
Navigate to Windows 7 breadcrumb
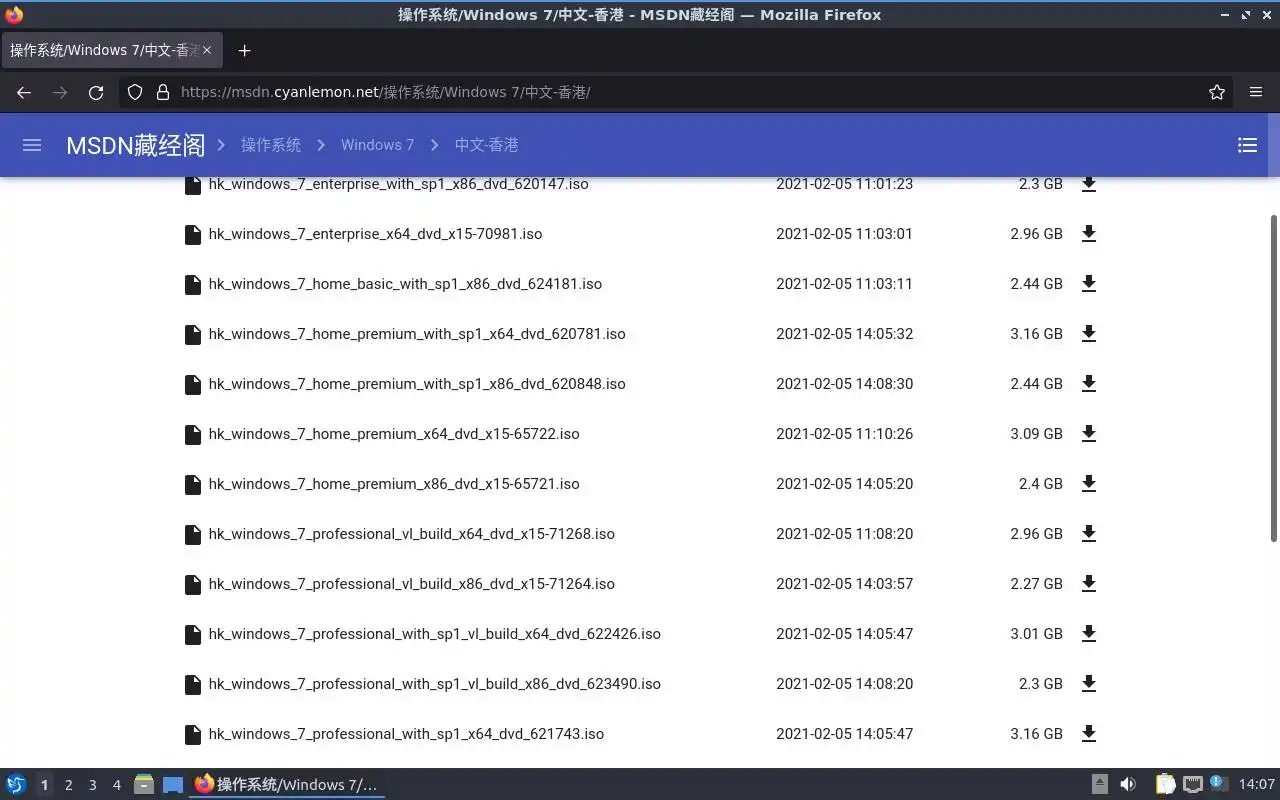377,145
